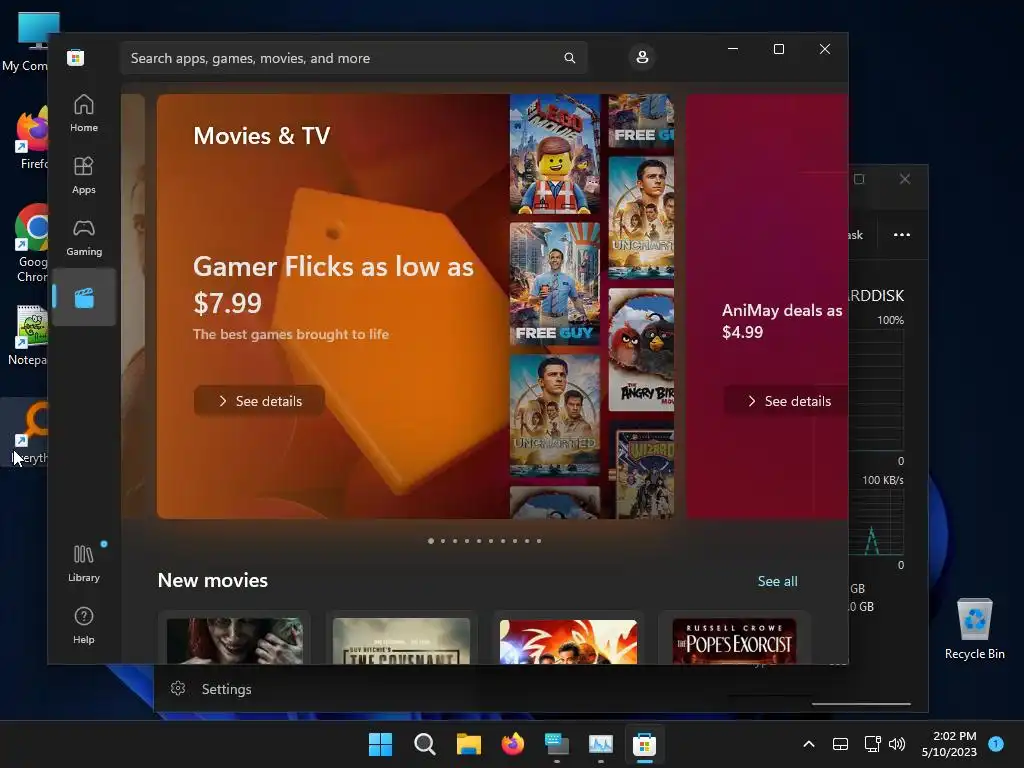Open See all new movies link

777,581
